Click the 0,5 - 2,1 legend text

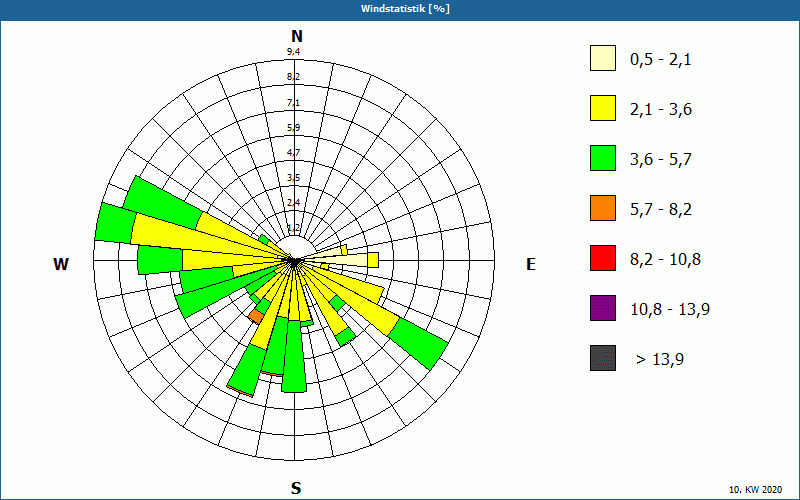[661, 60]
